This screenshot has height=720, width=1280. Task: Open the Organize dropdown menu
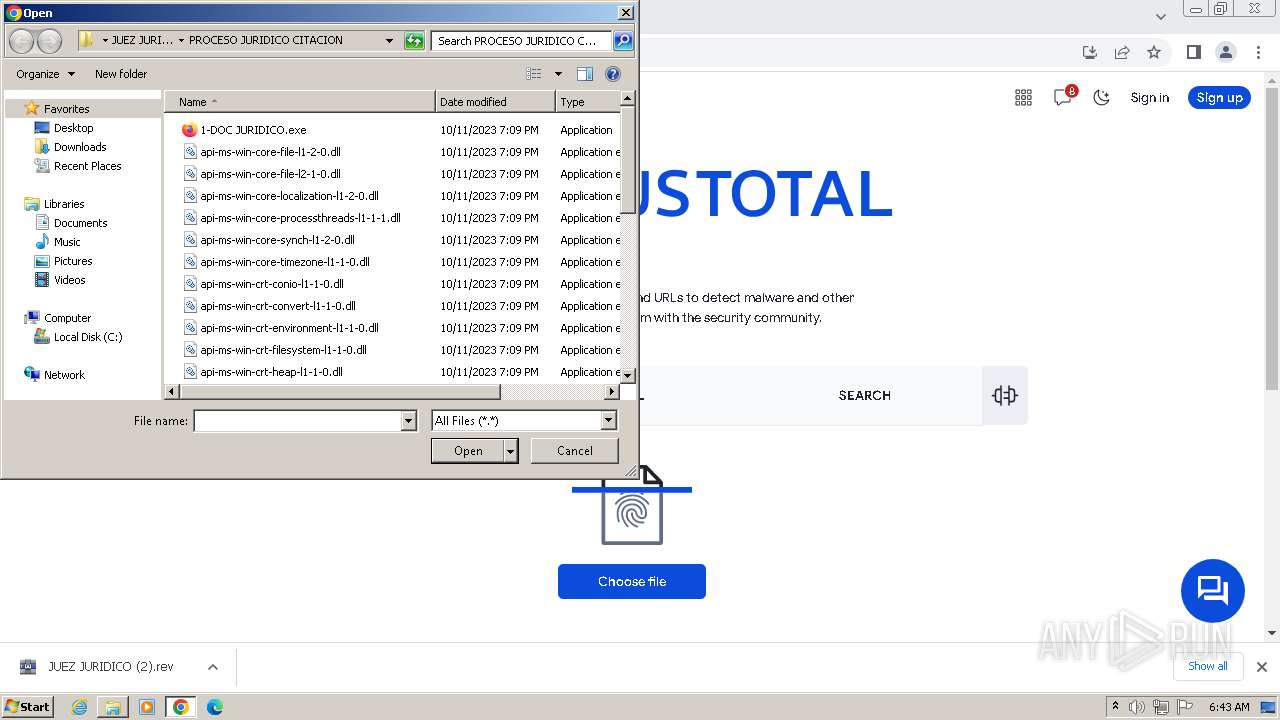click(x=45, y=74)
